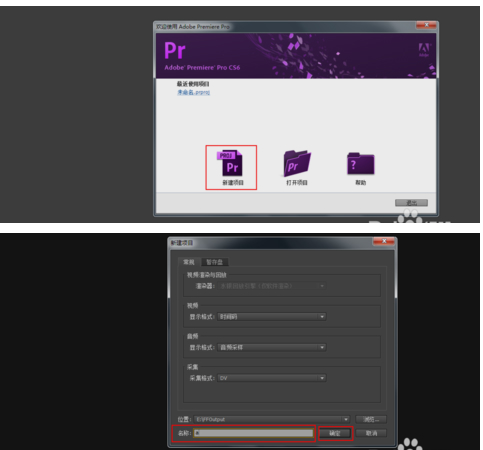Open the audio display format dropdown (音频采样)

(272, 347)
